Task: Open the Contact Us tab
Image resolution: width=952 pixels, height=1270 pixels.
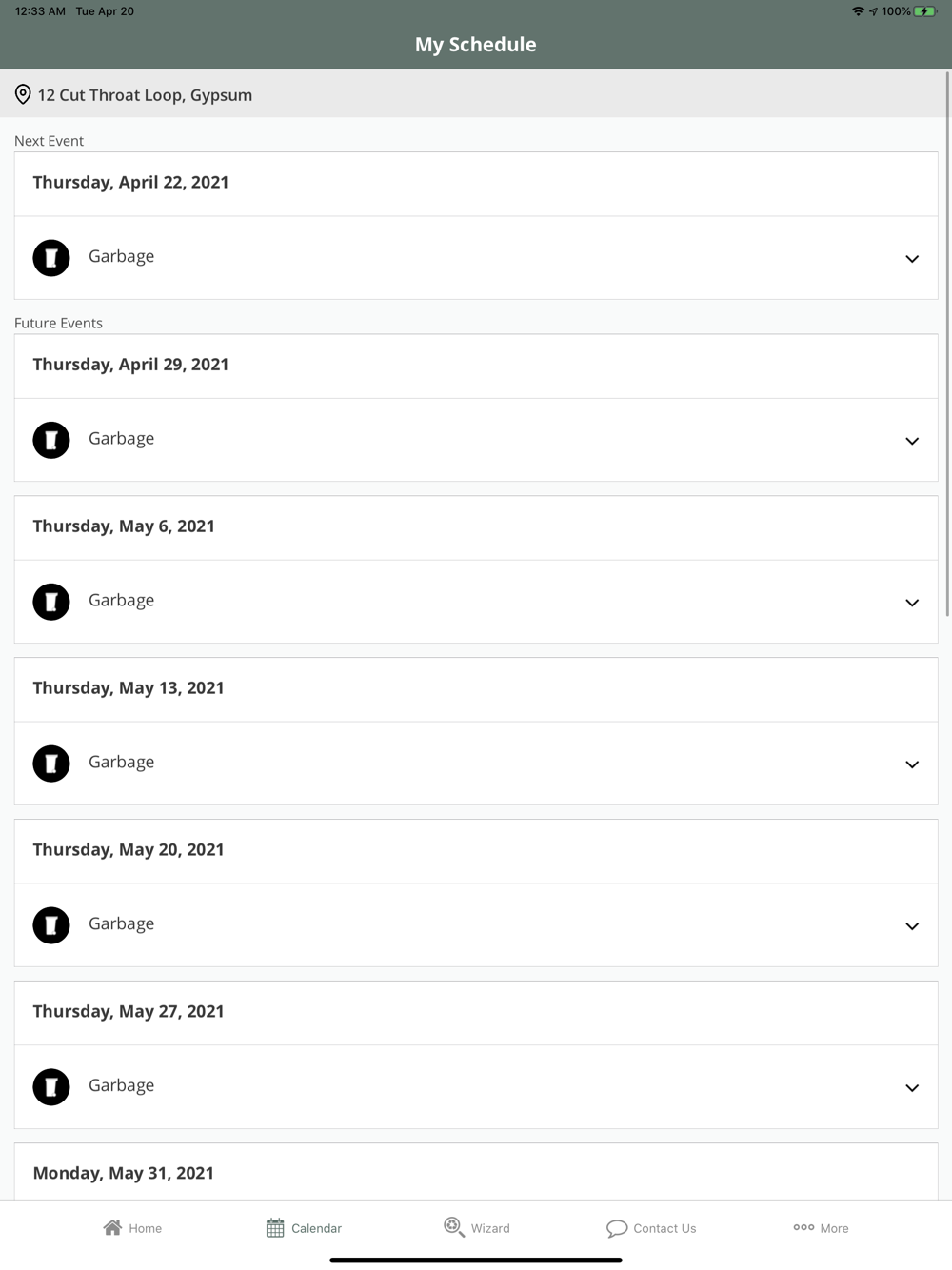Action: pyautogui.click(x=651, y=1228)
